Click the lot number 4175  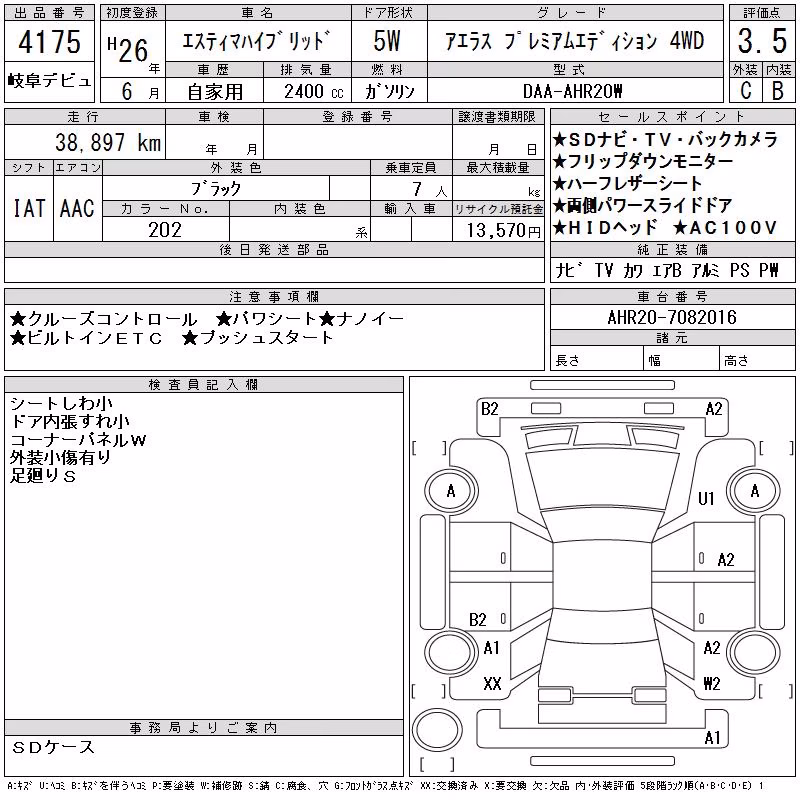(x=49, y=41)
